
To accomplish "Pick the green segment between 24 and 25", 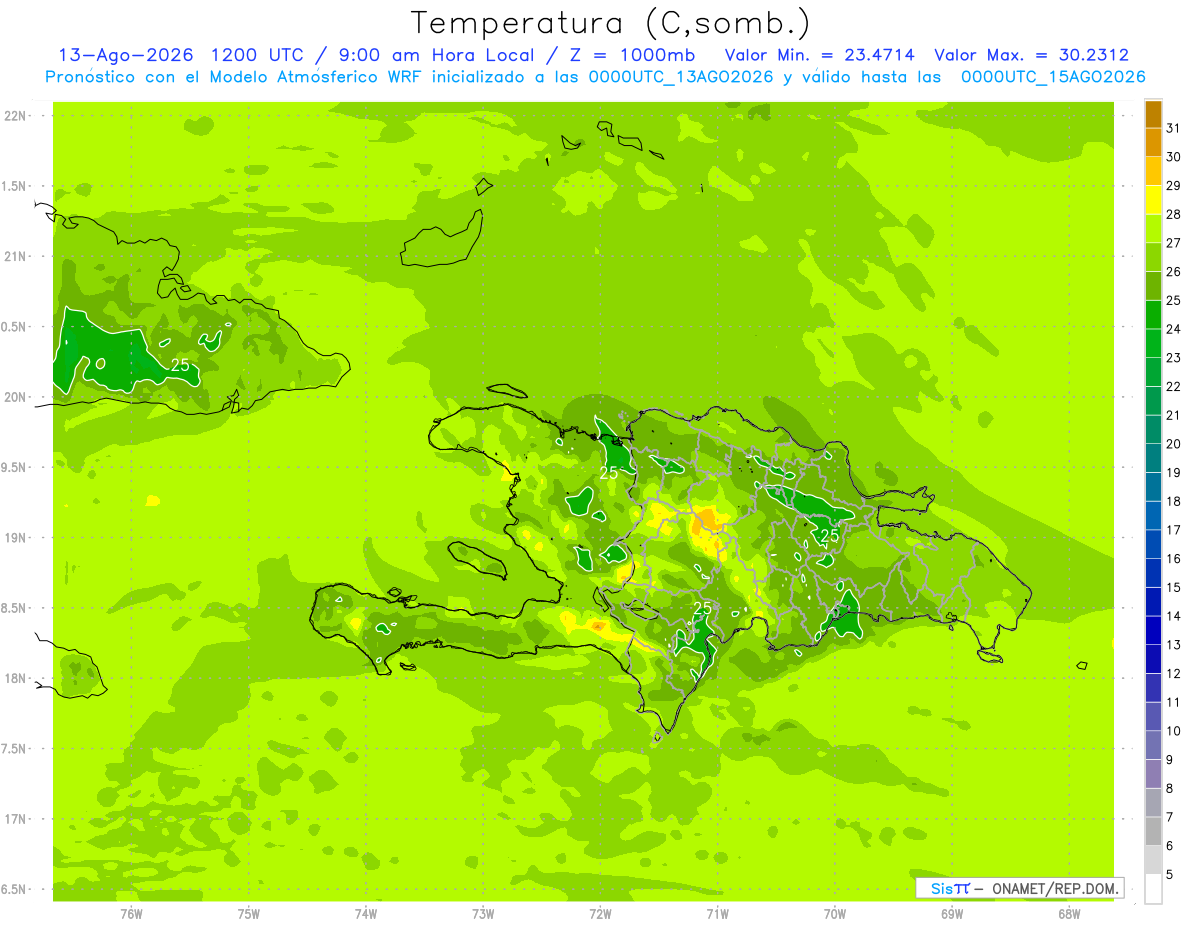I will pos(1153,315).
